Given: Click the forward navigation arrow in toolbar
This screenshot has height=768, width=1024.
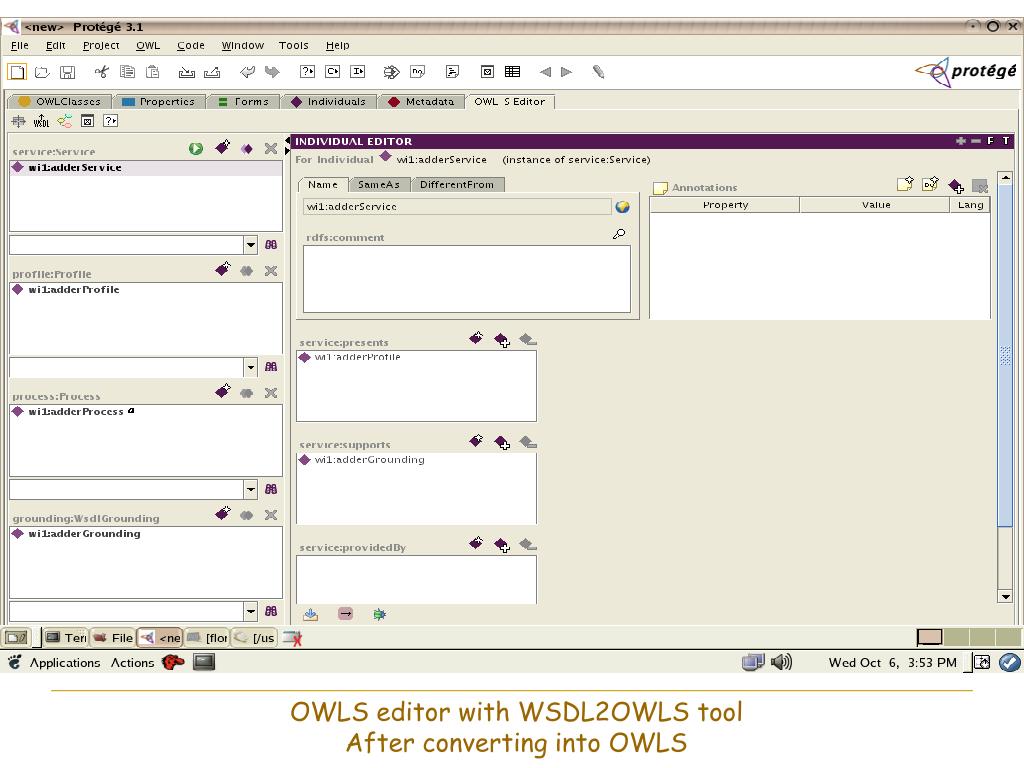Looking at the screenshot, I should coord(566,72).
